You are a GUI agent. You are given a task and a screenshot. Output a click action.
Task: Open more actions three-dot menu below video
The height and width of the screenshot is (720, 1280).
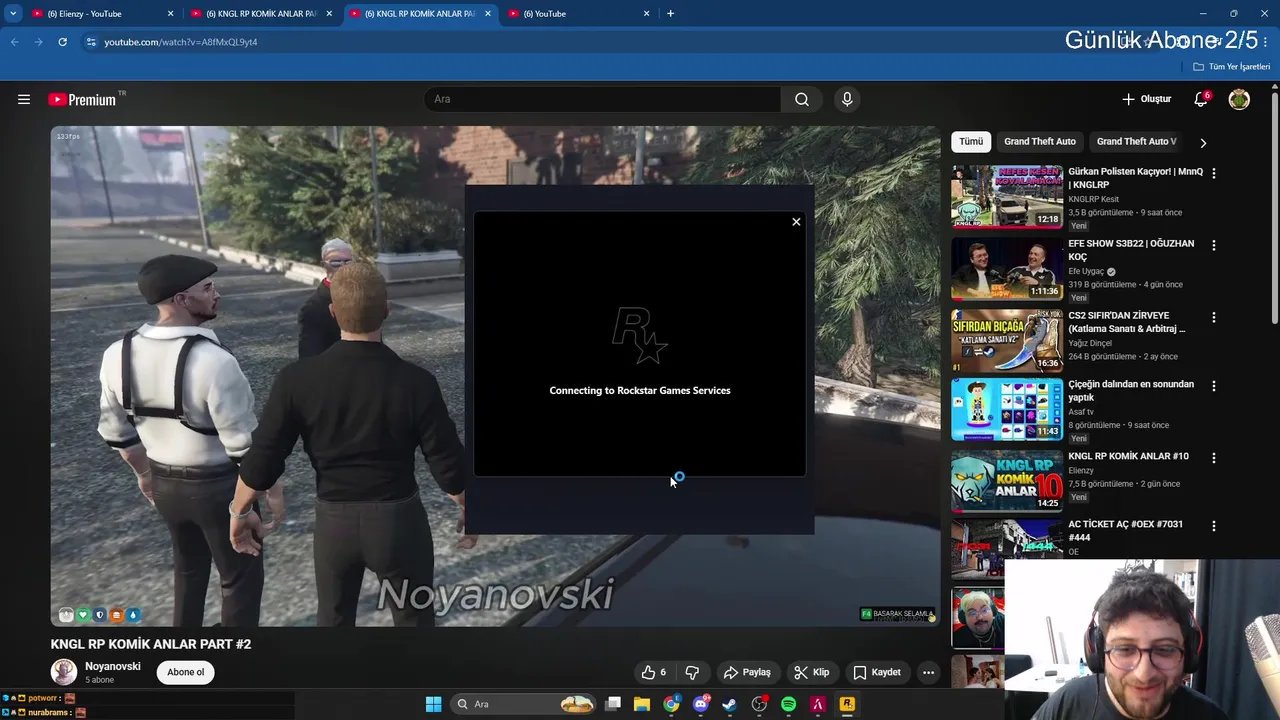(928, 672)
